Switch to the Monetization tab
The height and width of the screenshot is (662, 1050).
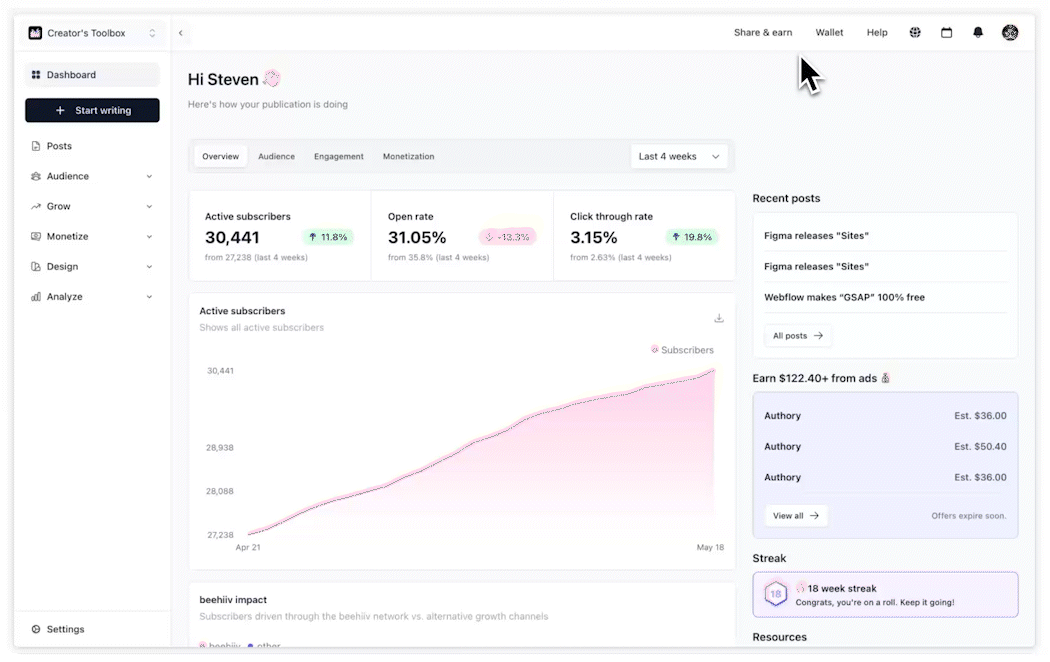(408, 157)
